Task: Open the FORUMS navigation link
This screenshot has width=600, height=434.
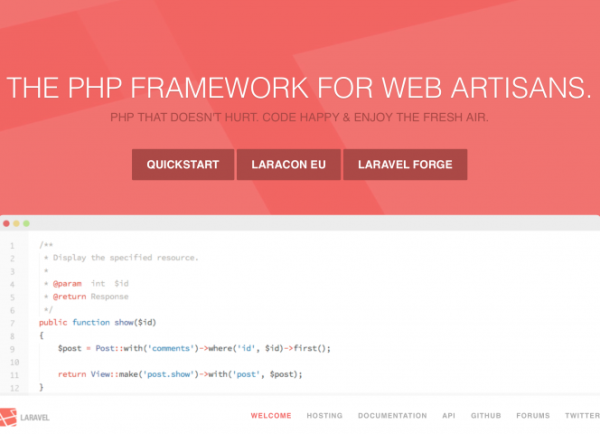Action: 533,415
